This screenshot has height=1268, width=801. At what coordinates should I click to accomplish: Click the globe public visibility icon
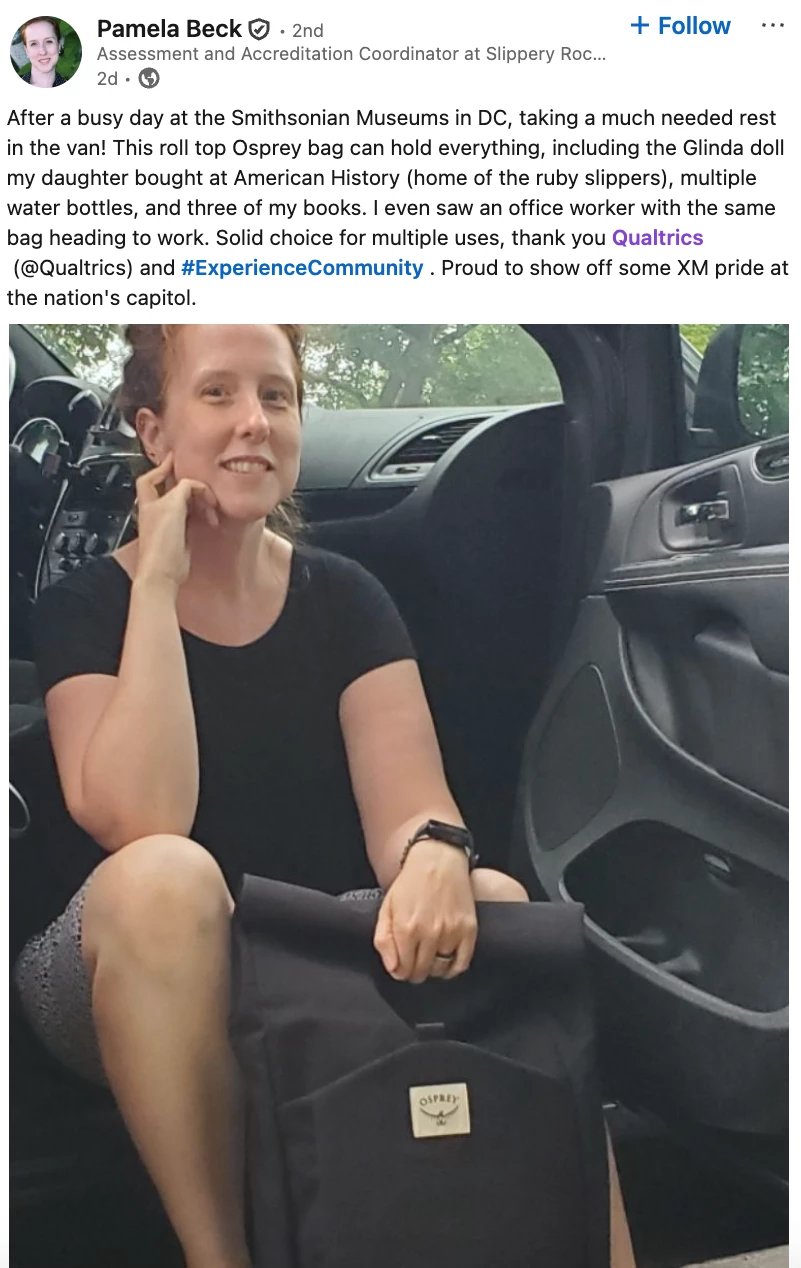click(x=149, y=78)
